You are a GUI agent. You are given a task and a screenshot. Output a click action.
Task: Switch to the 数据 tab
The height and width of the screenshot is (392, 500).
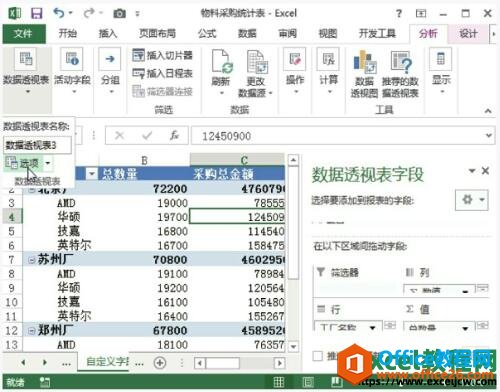point(247,33)
